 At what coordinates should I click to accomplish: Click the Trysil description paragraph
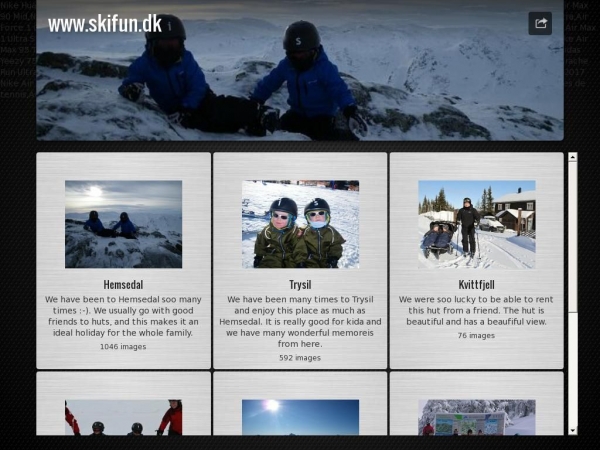[x=300, y=321]
